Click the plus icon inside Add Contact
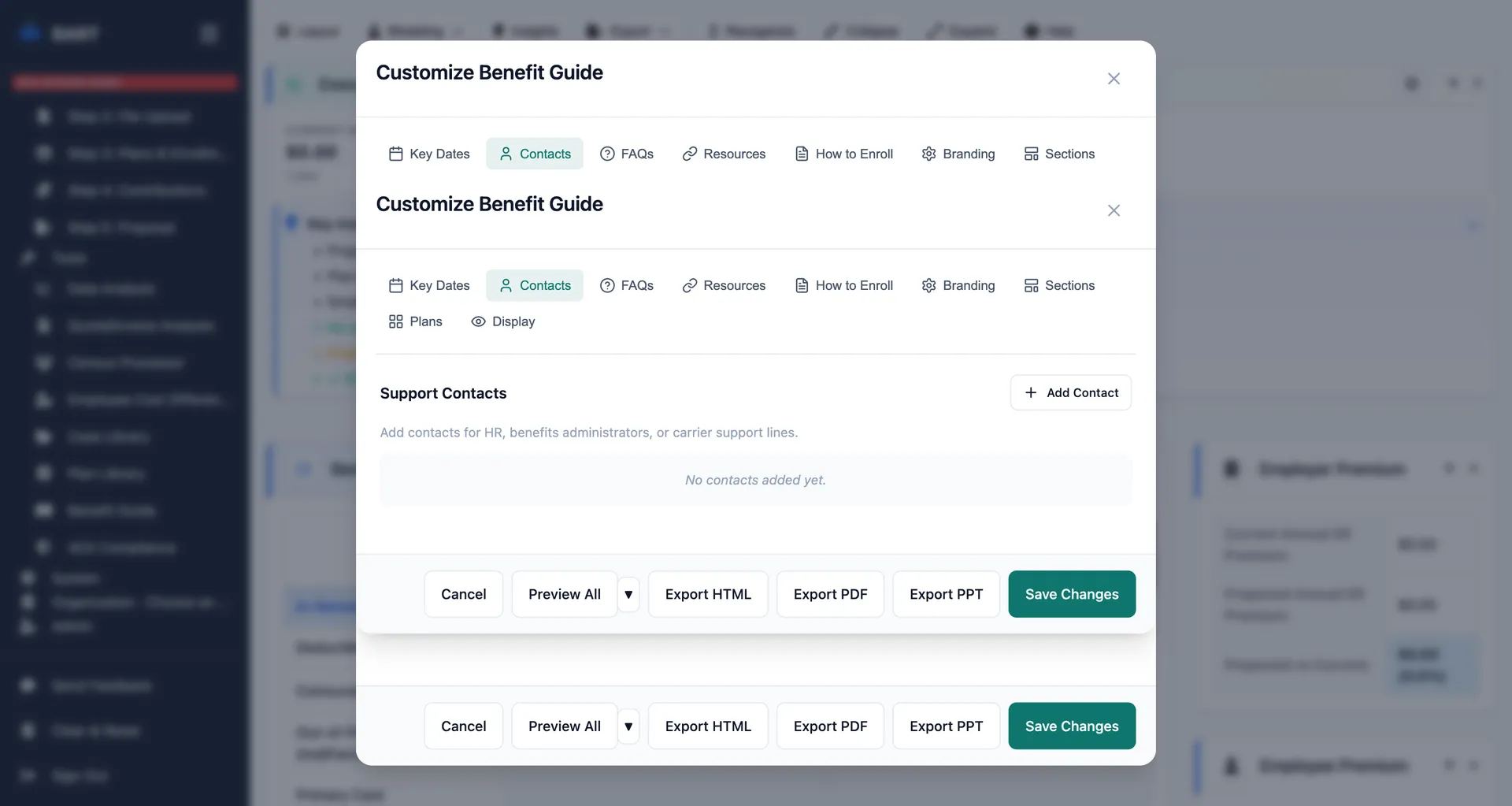Screen dimensions: 1512x806 [x=1032, y=392]
